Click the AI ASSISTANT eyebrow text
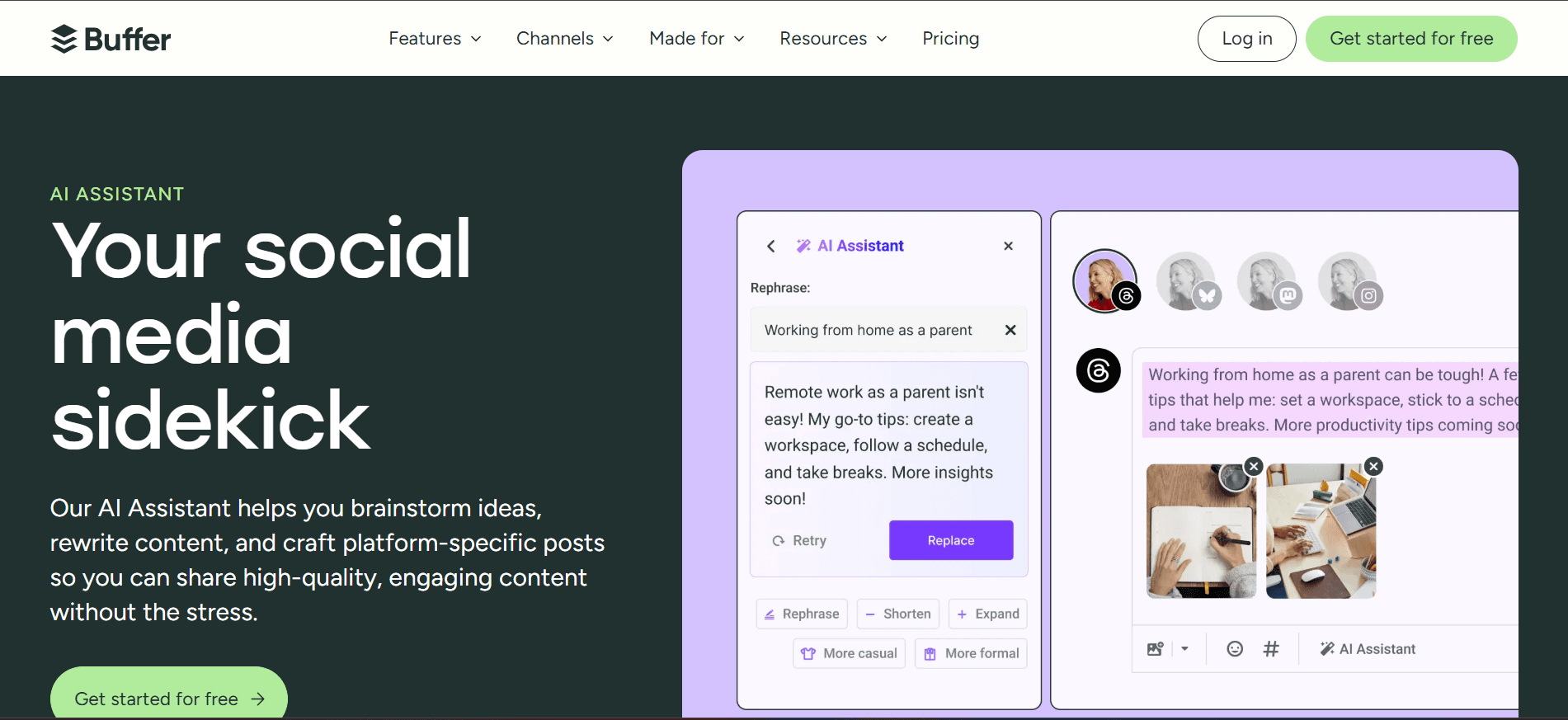Image resolution: width=1568 pixels, height=720 pixels. (117, 194)
